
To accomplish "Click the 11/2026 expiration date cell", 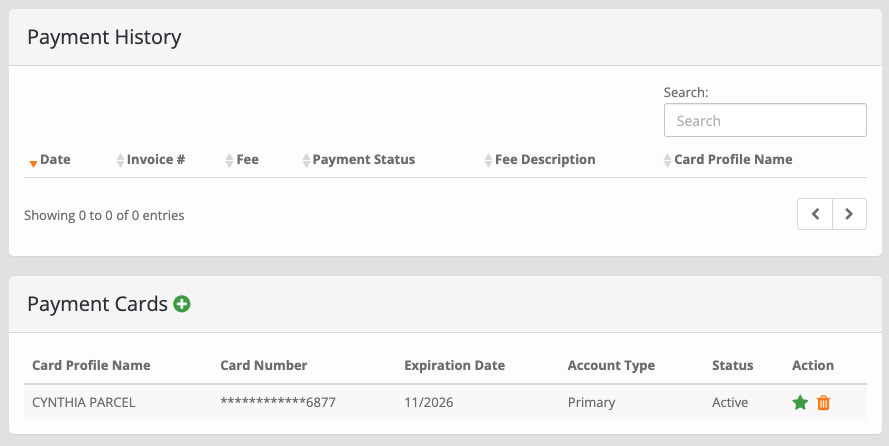I will (x=429, y=403).
